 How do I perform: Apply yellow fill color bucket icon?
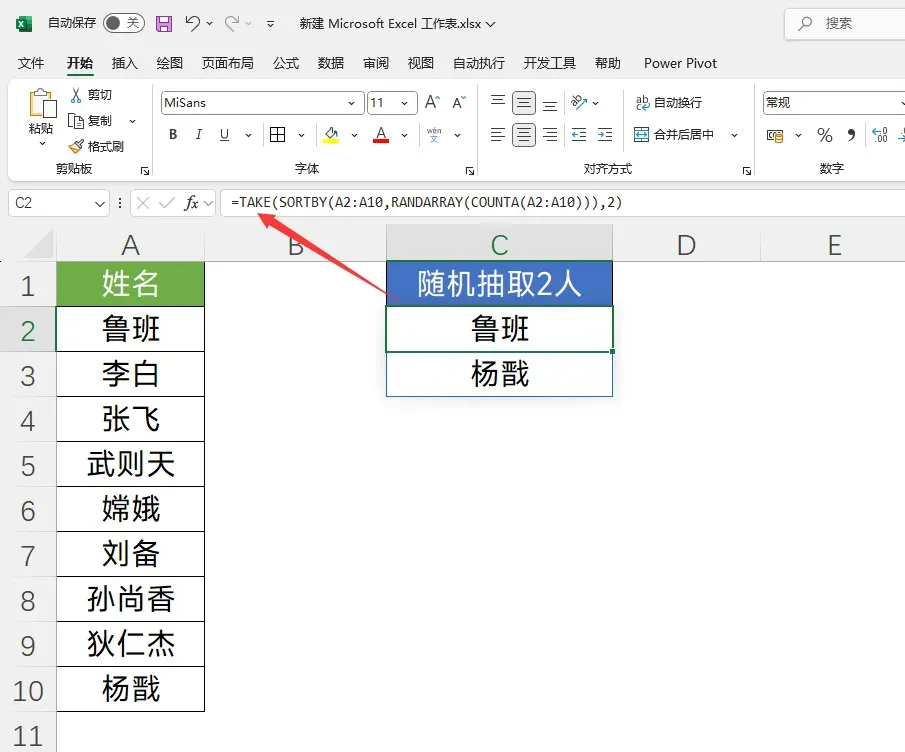331,135
